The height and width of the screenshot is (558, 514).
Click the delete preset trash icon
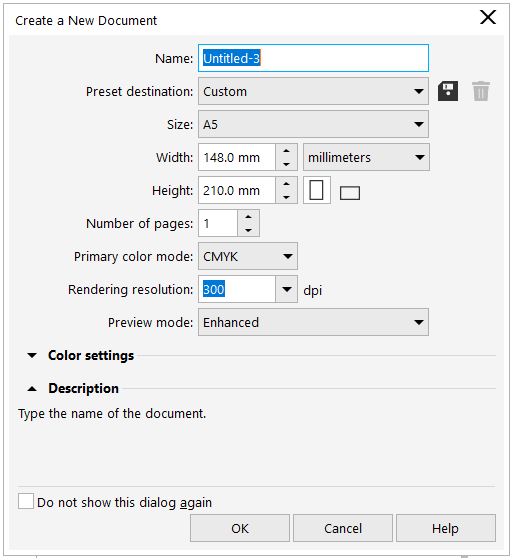tap(481, 91)
